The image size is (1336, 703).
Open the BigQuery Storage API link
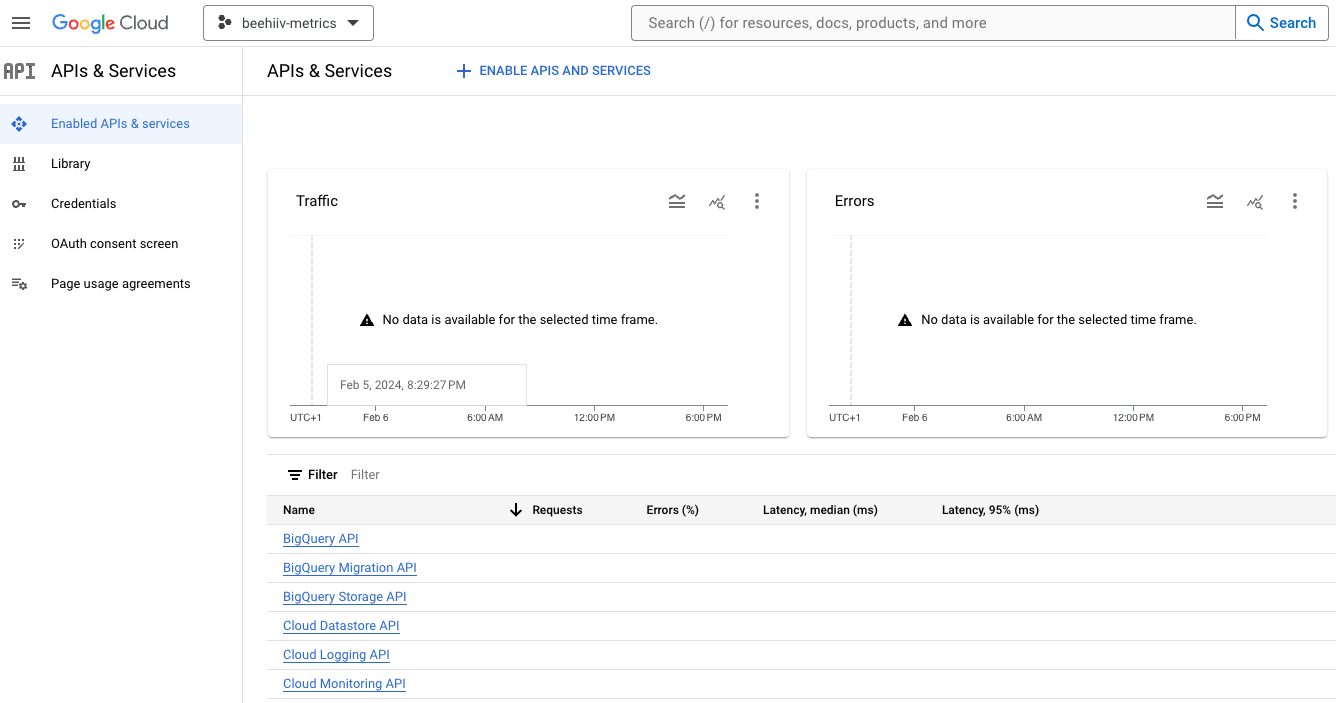point(345,597)
